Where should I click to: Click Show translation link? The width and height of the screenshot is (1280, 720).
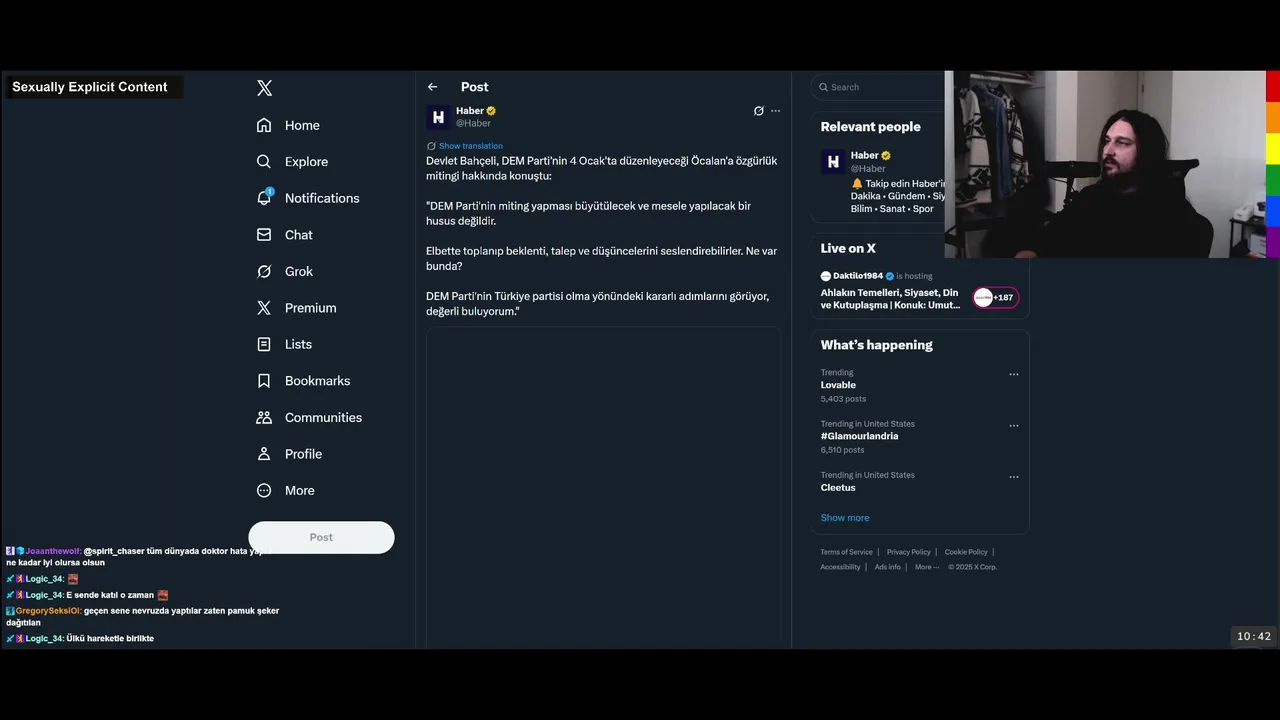(x=470, y=146)
